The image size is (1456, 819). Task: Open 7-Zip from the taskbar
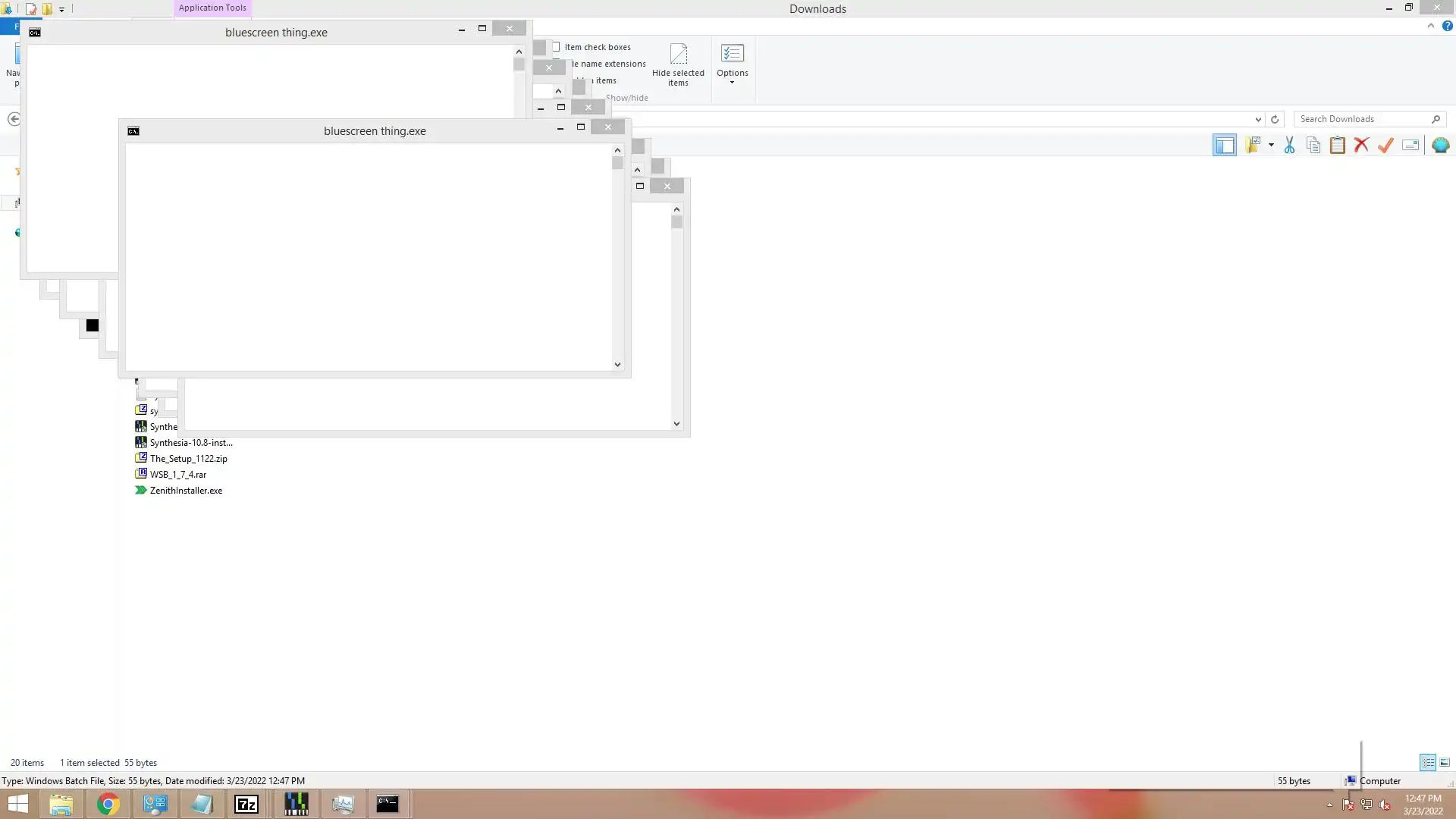246,804
